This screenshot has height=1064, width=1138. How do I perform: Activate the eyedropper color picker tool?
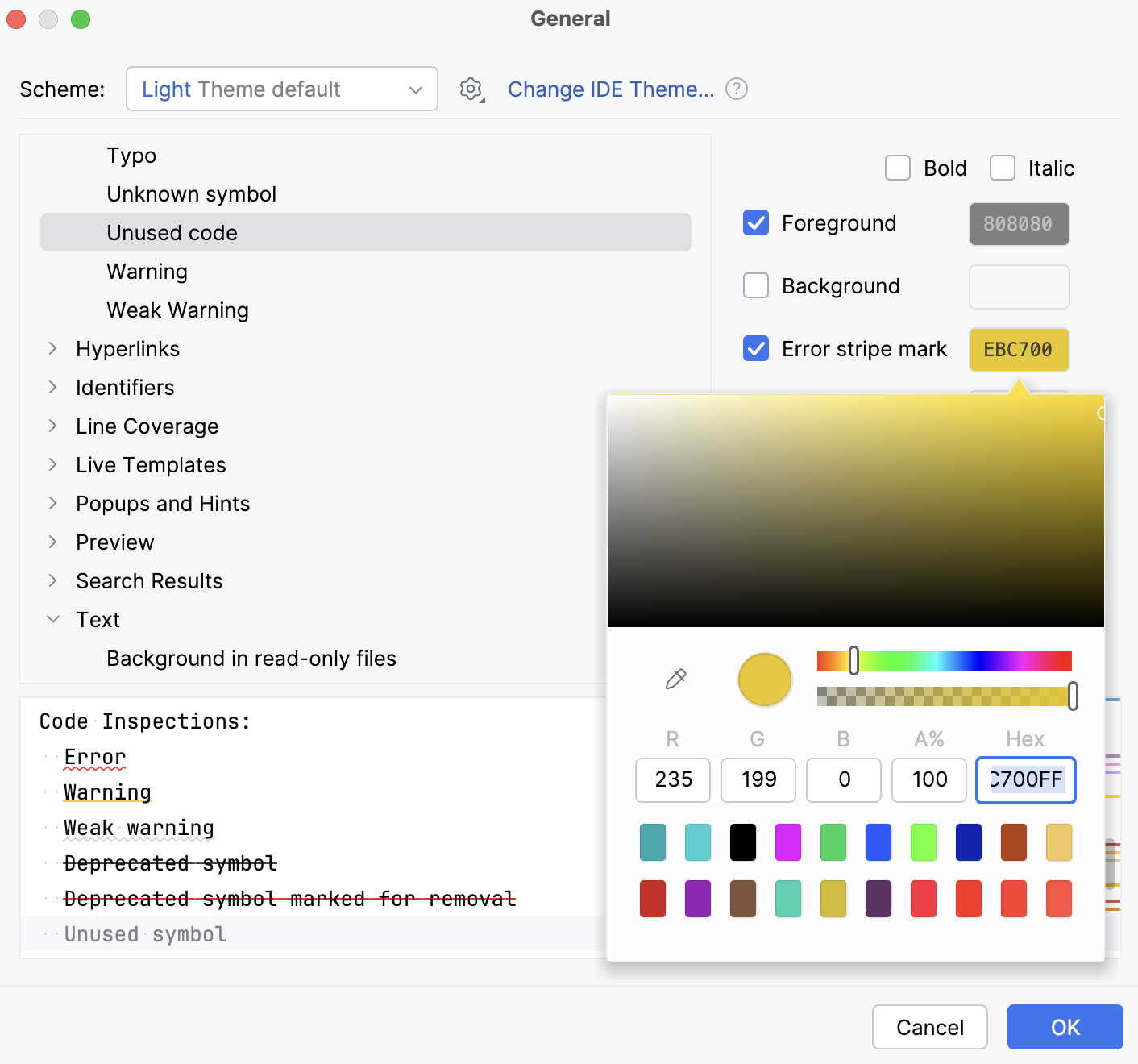coord(675,680)
